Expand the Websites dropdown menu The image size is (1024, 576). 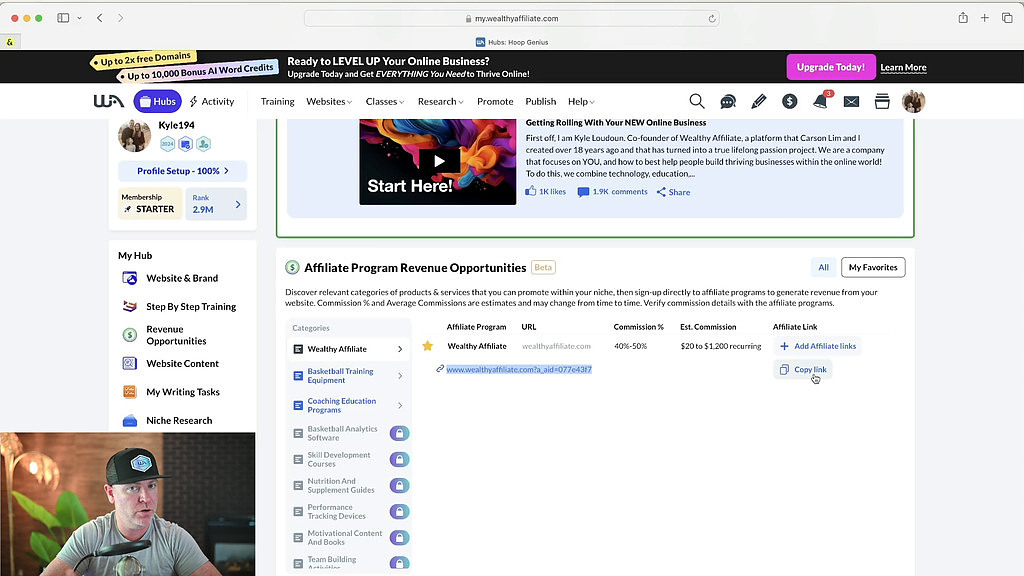[329, 101]
